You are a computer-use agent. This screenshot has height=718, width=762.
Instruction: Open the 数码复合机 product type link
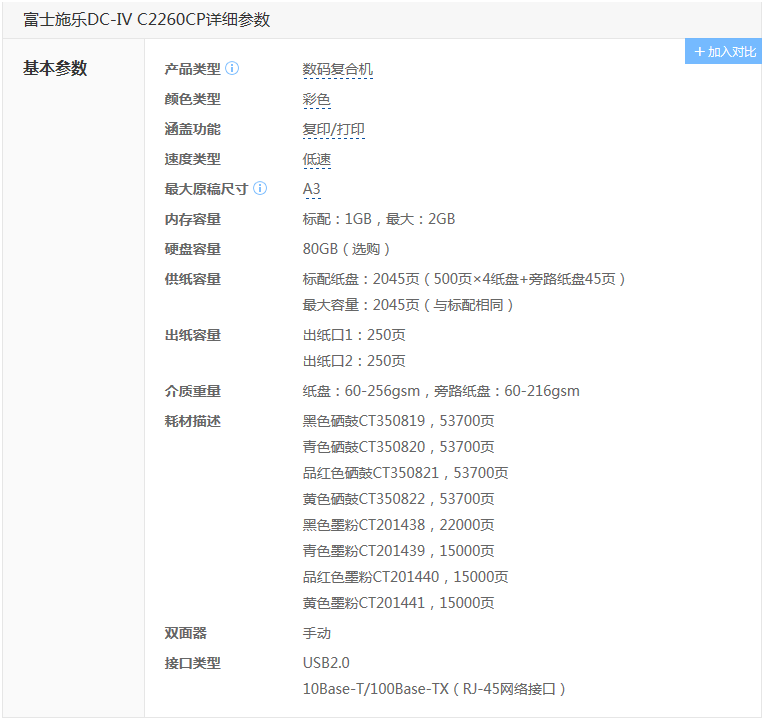click(338, 70)
